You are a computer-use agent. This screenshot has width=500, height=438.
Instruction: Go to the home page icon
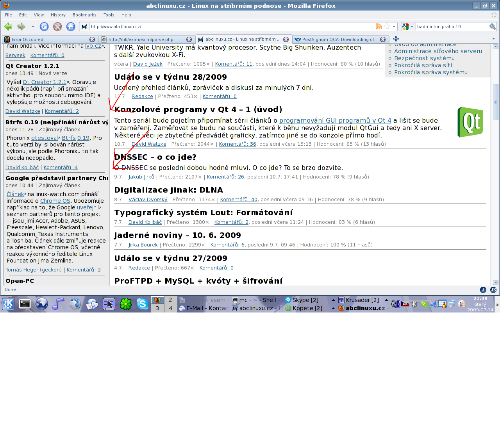tap(71, 27)
